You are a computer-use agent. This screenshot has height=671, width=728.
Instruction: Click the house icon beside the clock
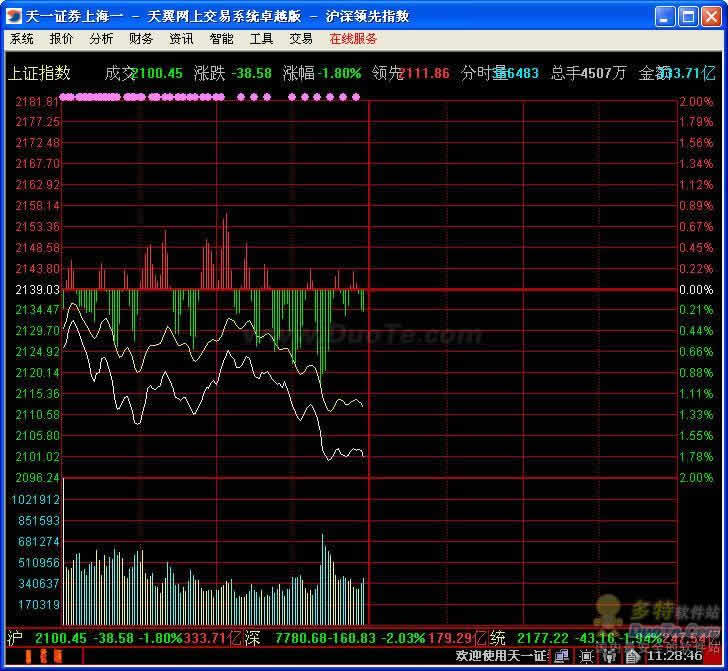[632, 656]
